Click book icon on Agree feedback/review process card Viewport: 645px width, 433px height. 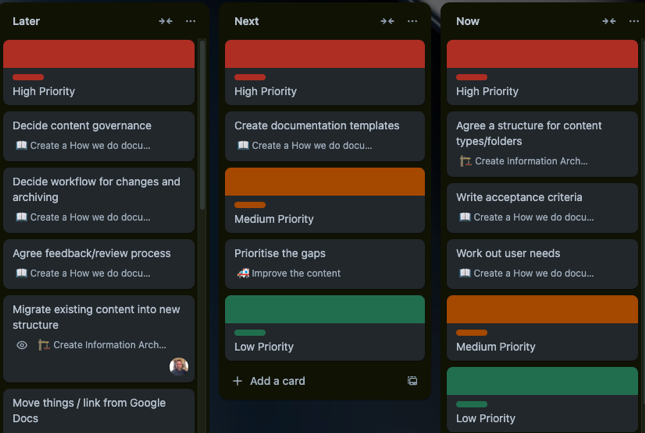coord(21,273)
